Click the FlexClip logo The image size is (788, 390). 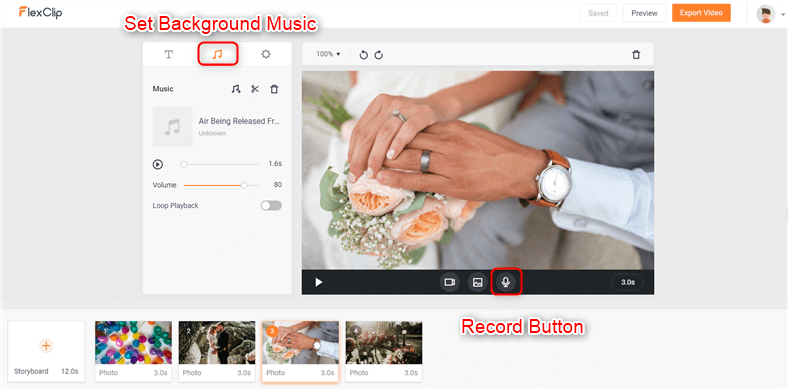pos(40,13)
